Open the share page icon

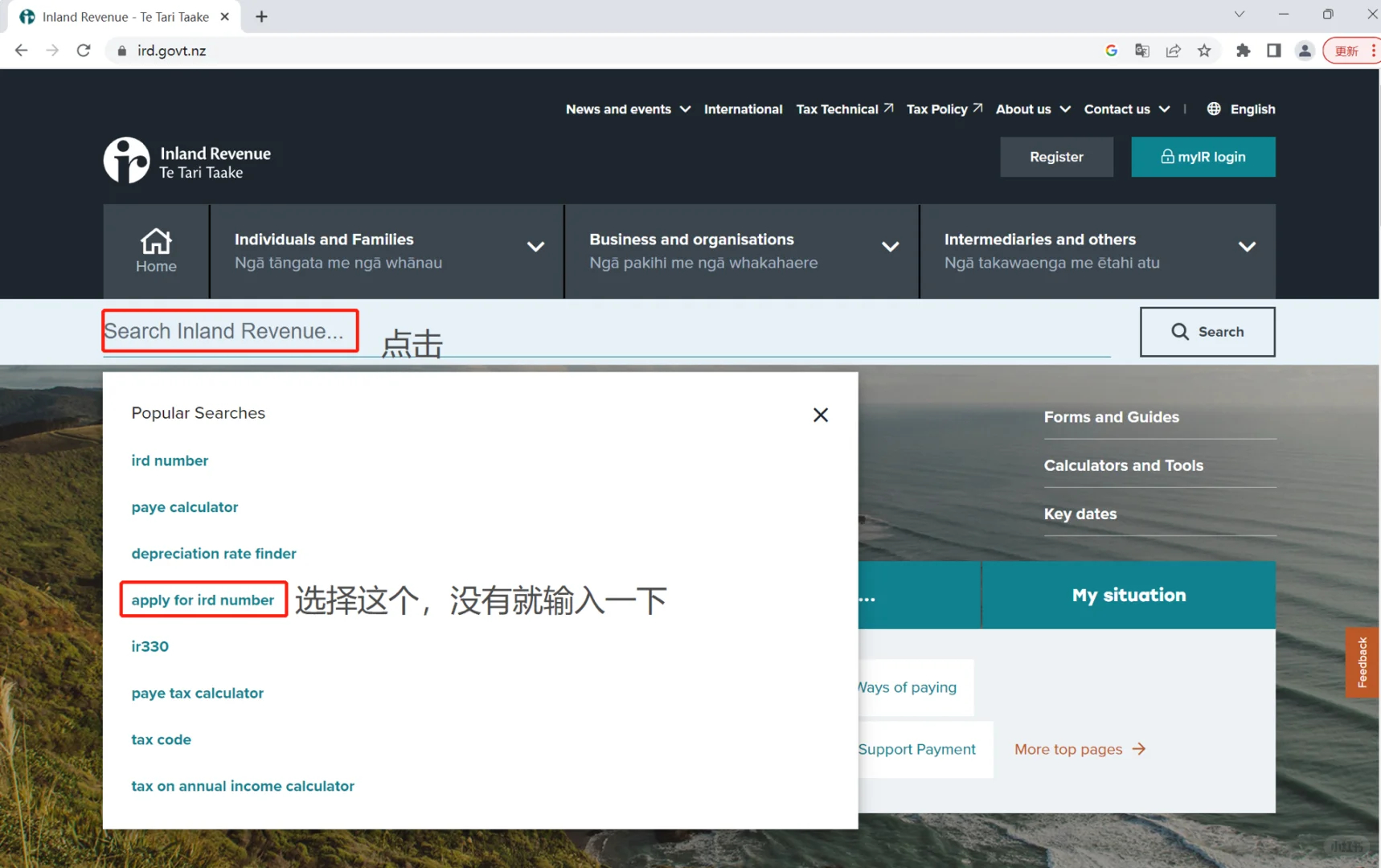[1173, 51]
